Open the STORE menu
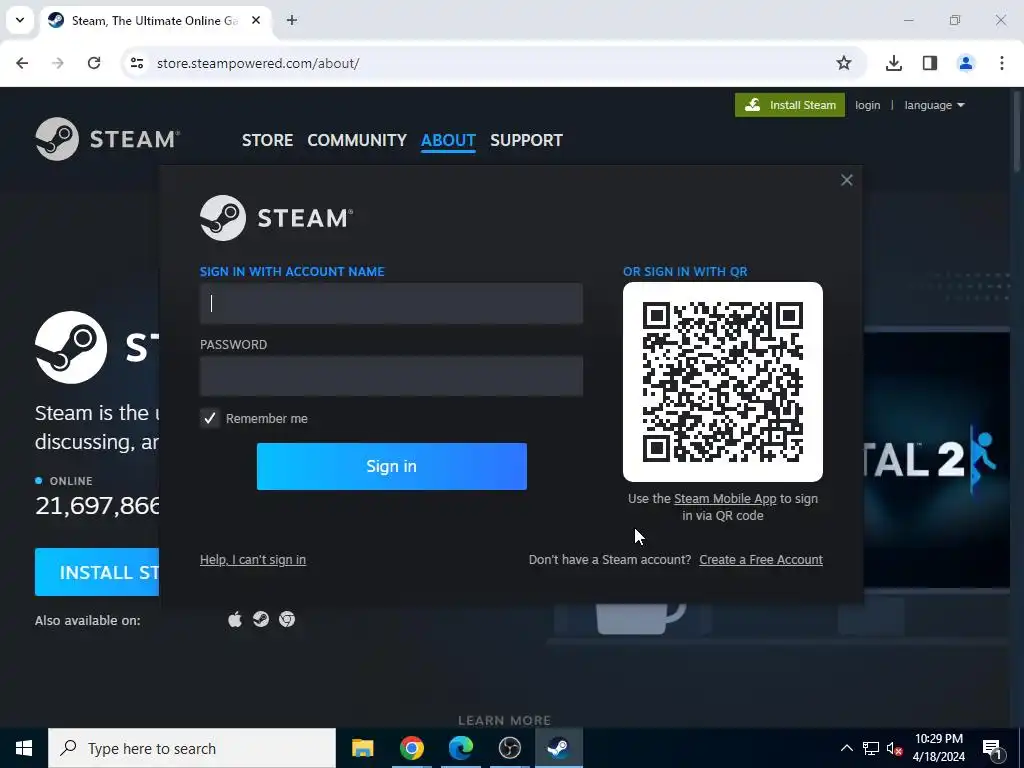The height and width of the screenshot is (768, 1024). coord(267,140)
